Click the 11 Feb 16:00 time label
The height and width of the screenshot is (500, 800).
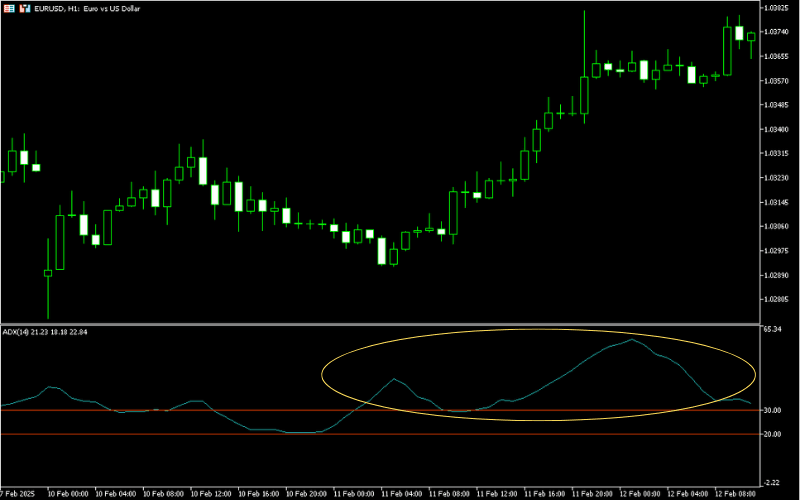coord(544,493)
